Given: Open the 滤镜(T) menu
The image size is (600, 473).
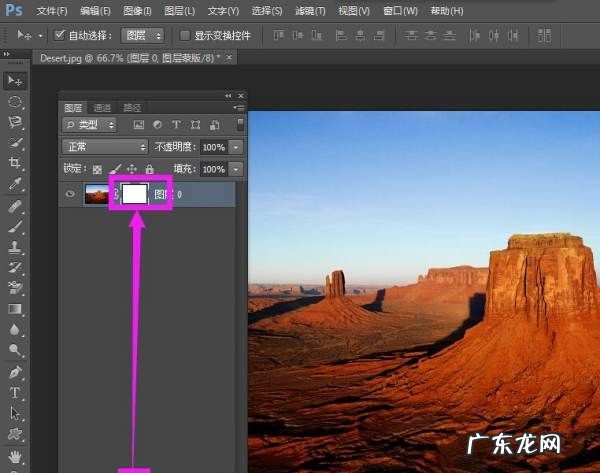Looking at the screenshot, I should tap(307, 10).
